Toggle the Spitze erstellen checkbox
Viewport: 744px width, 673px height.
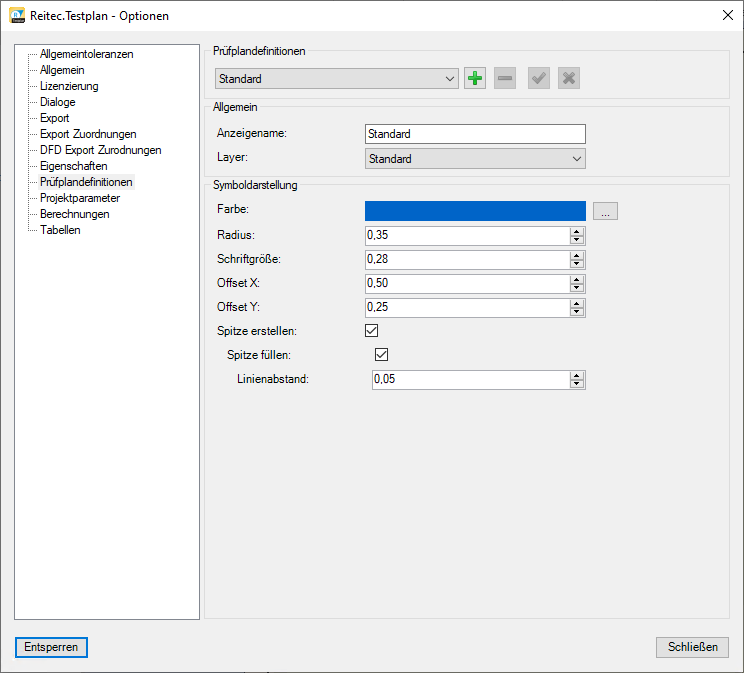[x=372, y=330]
